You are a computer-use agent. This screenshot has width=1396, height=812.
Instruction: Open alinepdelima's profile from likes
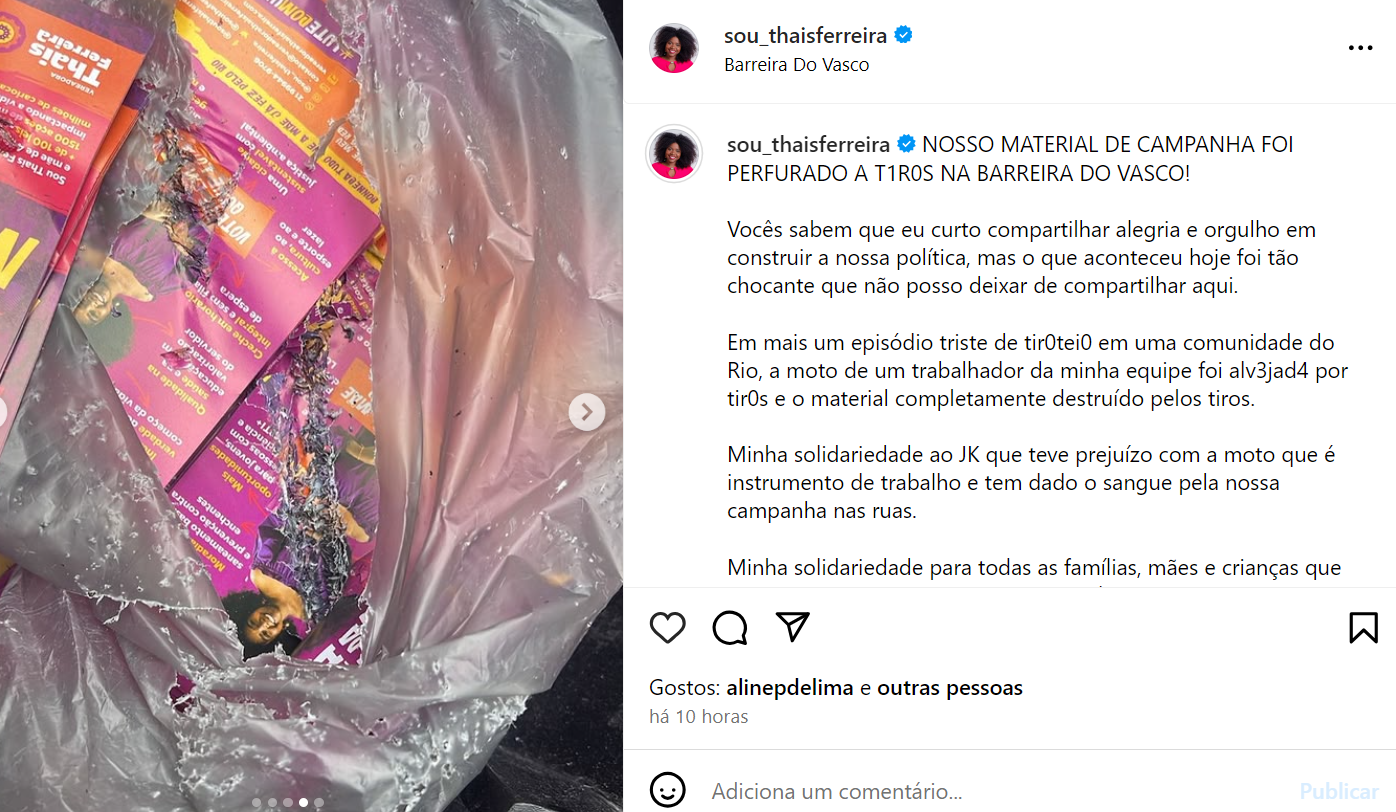(789, 688)
